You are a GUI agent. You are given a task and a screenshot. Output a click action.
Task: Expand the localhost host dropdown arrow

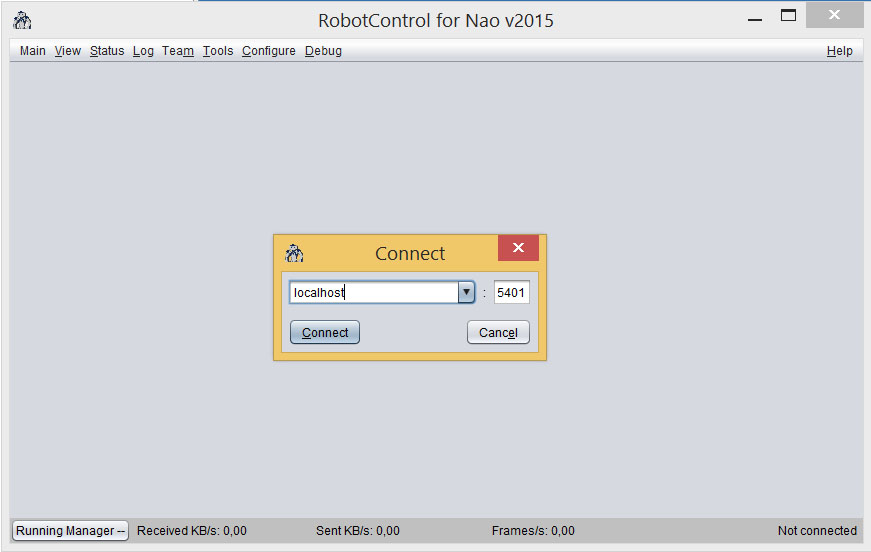click(466, 292)
